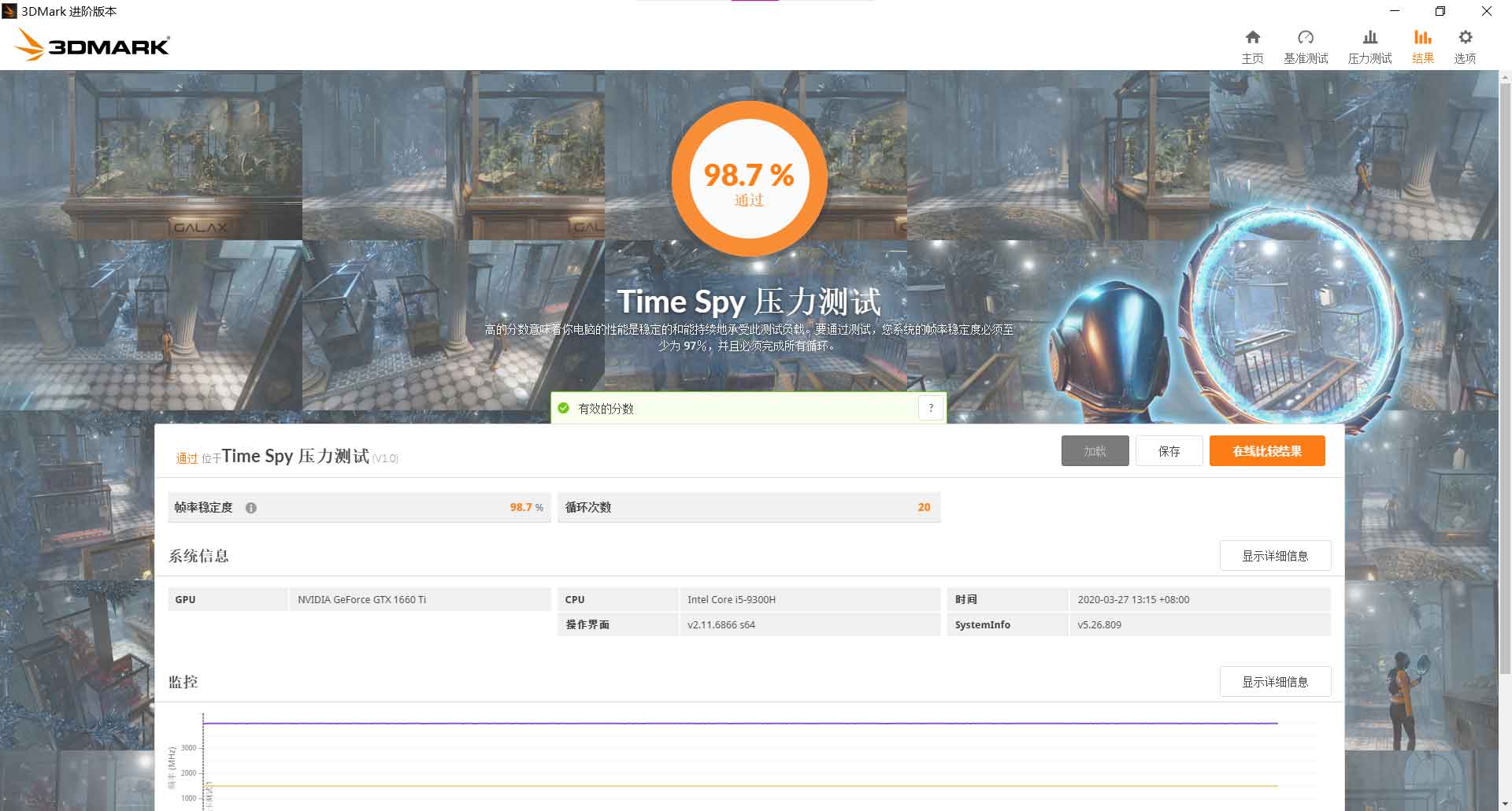Click the 3DMark logo in header
The width and height of the screenshot is (1512, 811).
(92, 45)
